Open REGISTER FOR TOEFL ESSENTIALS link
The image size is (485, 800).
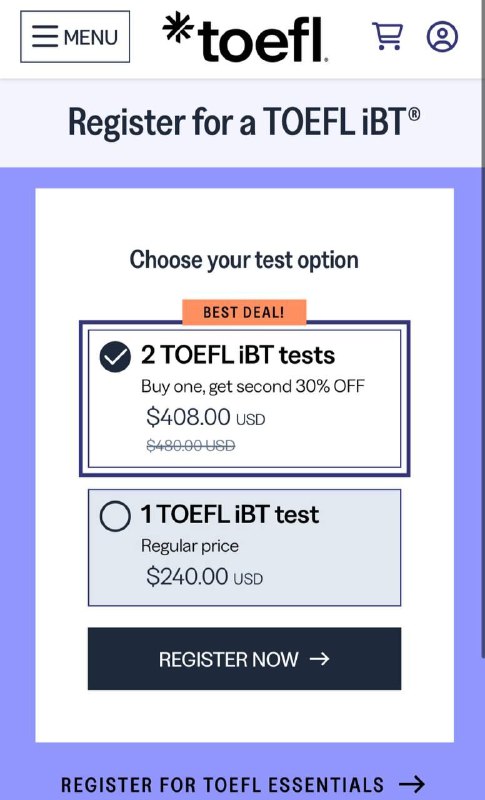coord(243,784)
